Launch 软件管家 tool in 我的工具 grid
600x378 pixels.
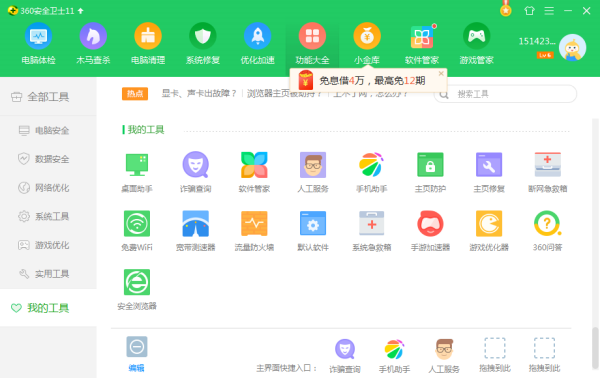click(x=254, y=172)
